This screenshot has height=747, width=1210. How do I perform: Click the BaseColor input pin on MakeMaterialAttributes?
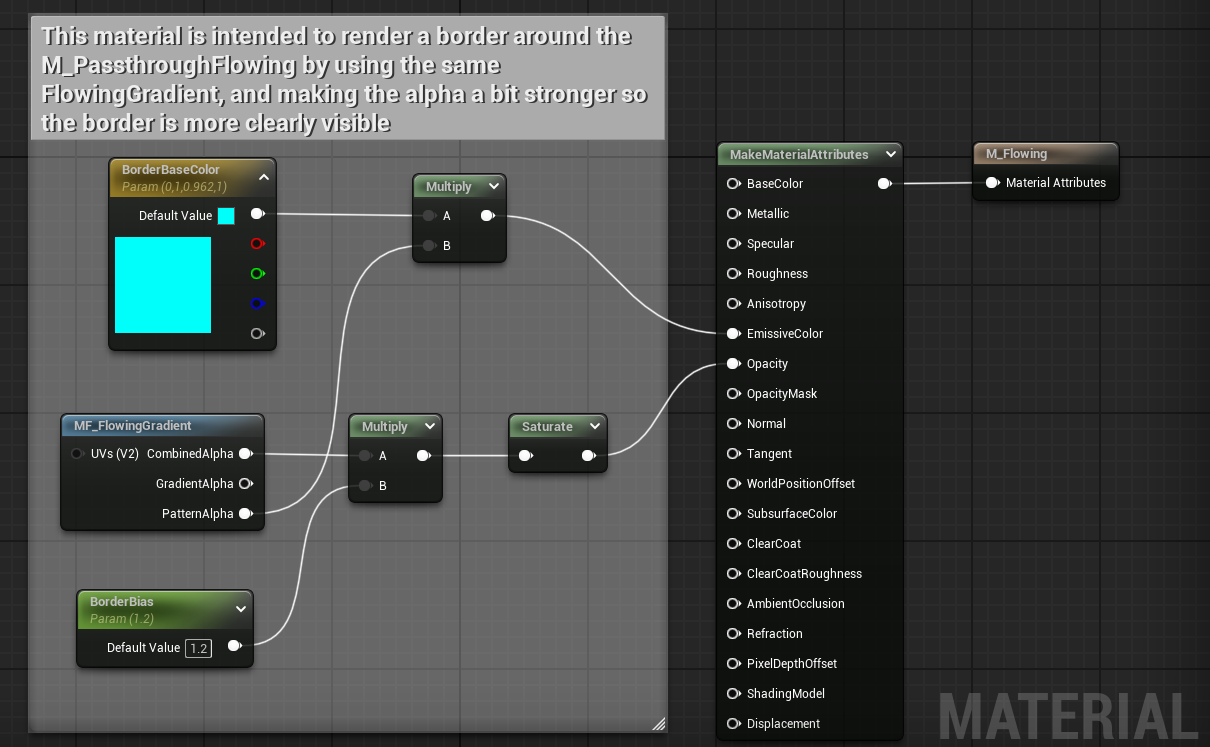click(x=733, y=183)
